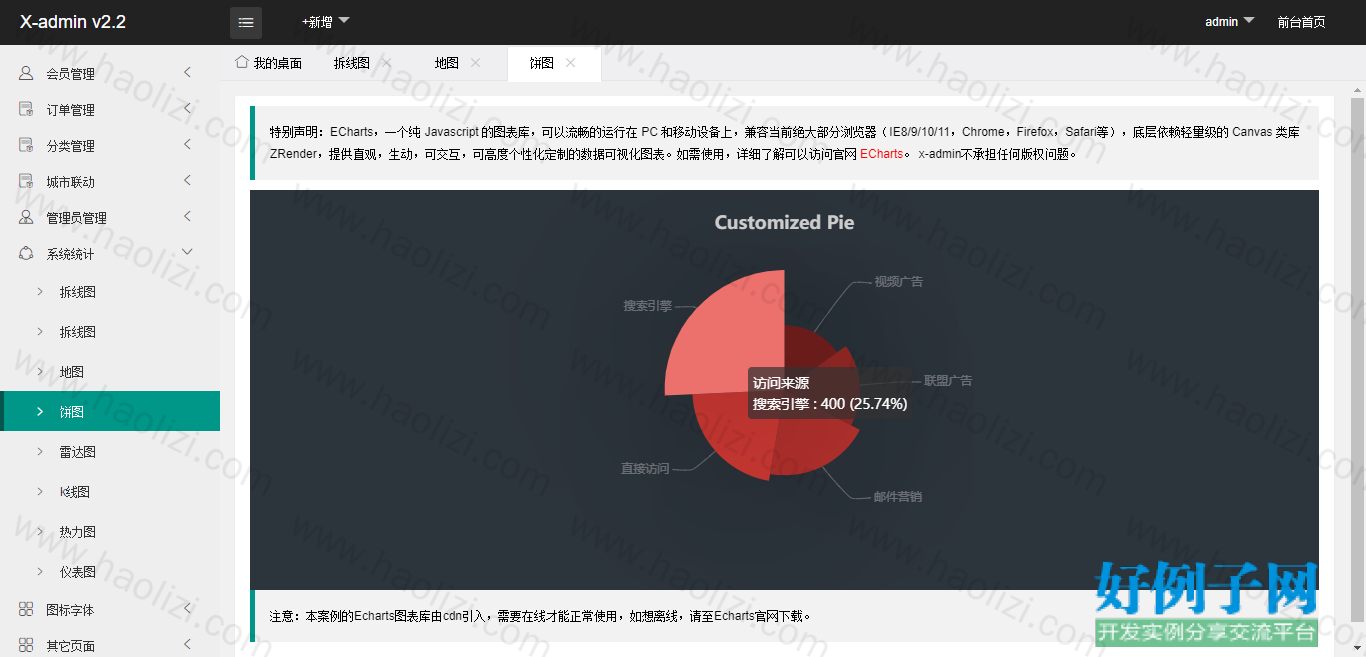Switch to the 我的桌面 tab
The height and width of the screenshot is (657, 1366).
click(269, 63)
